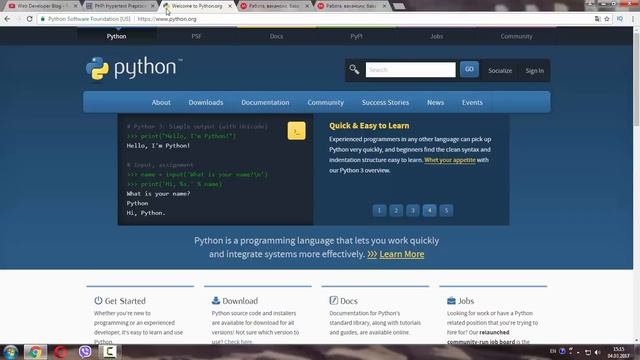Click the Download section icon
This screenshot has width=640, height=360.
(x=216, y=300)
